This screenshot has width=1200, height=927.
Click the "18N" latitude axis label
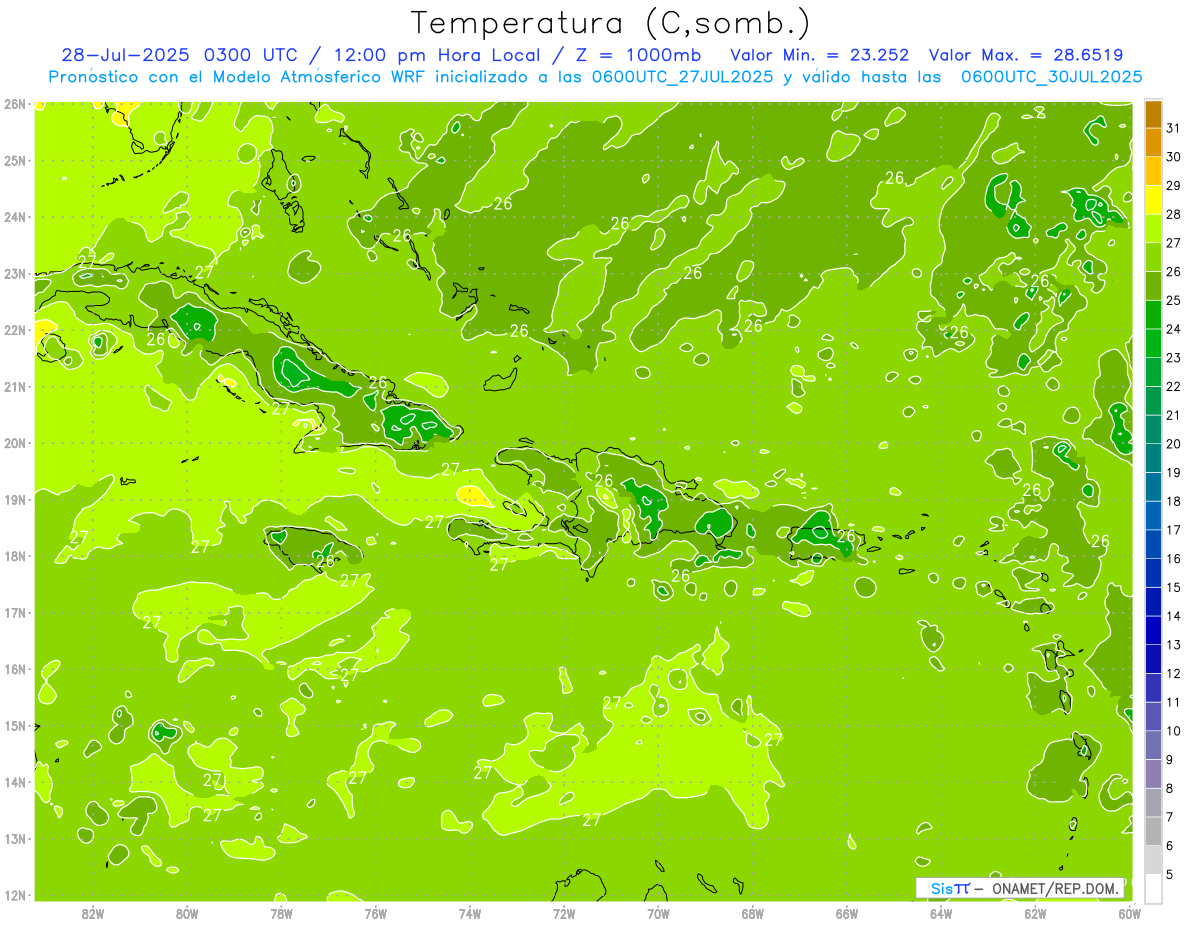click(x=15, y=556)
